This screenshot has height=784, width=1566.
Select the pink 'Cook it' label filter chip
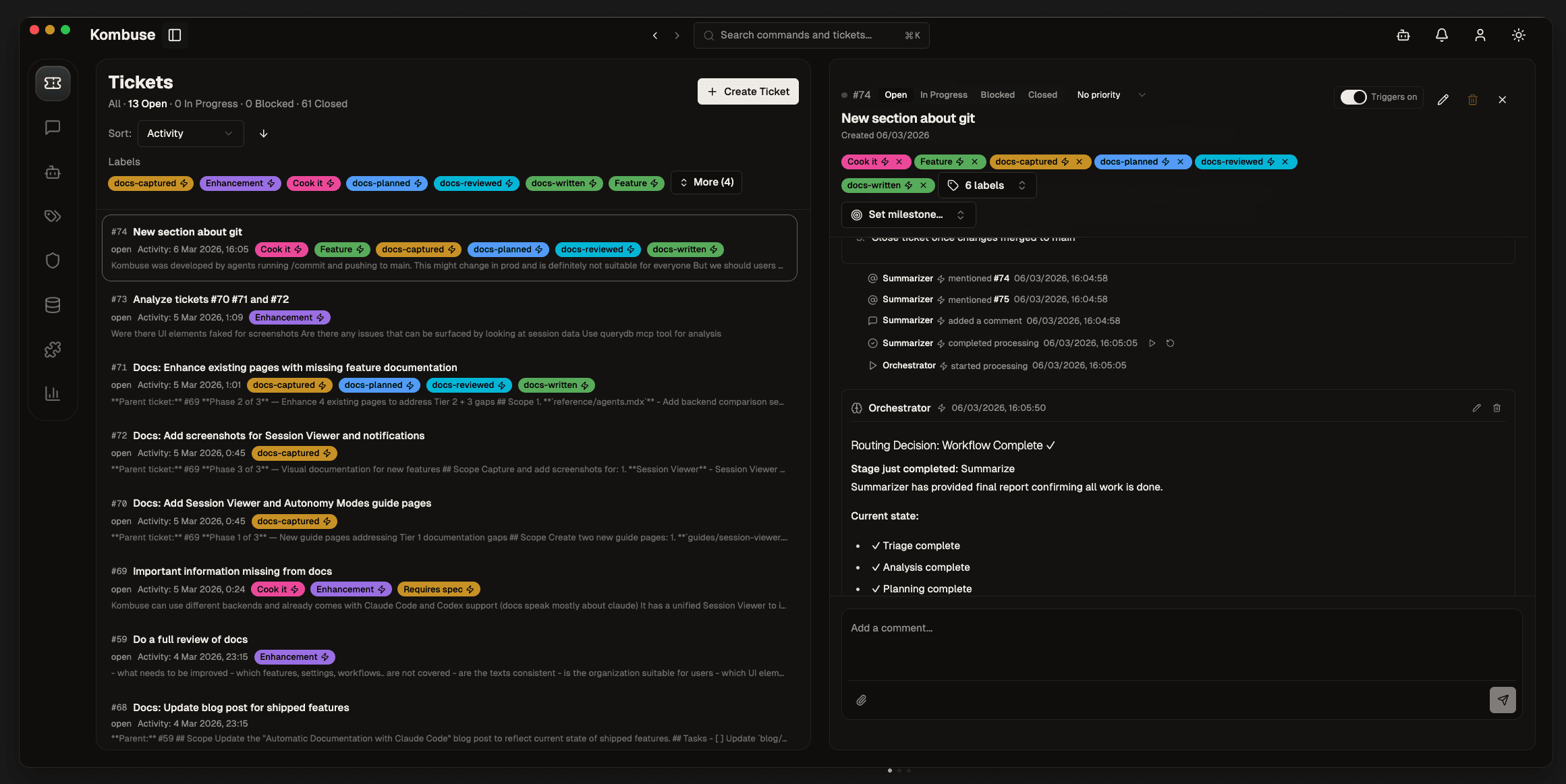coord(312,183)
